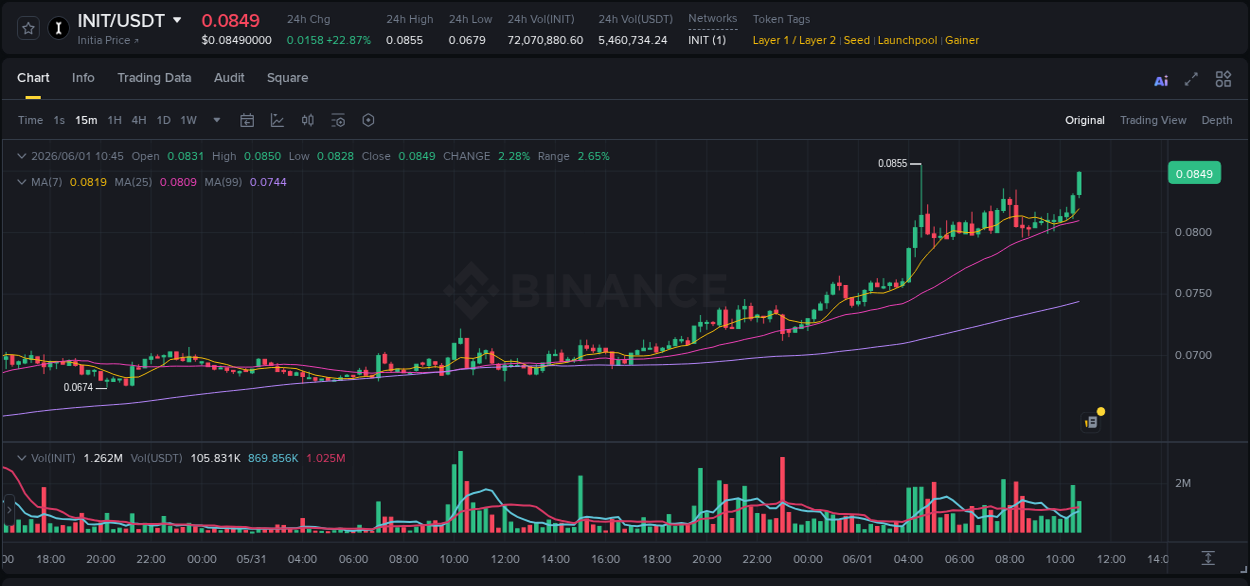Switch chart to Trading View mode

(x=1153, y=120)
